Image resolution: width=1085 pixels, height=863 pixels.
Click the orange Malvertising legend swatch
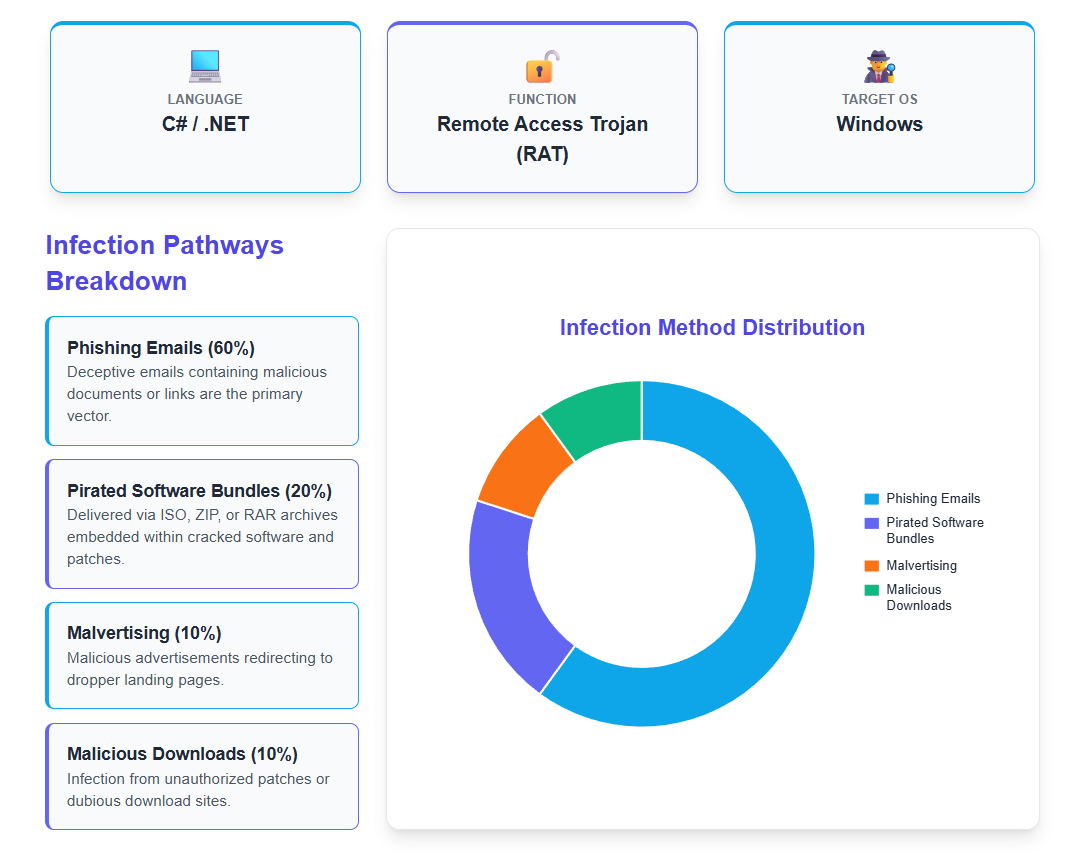pos(872,565)
